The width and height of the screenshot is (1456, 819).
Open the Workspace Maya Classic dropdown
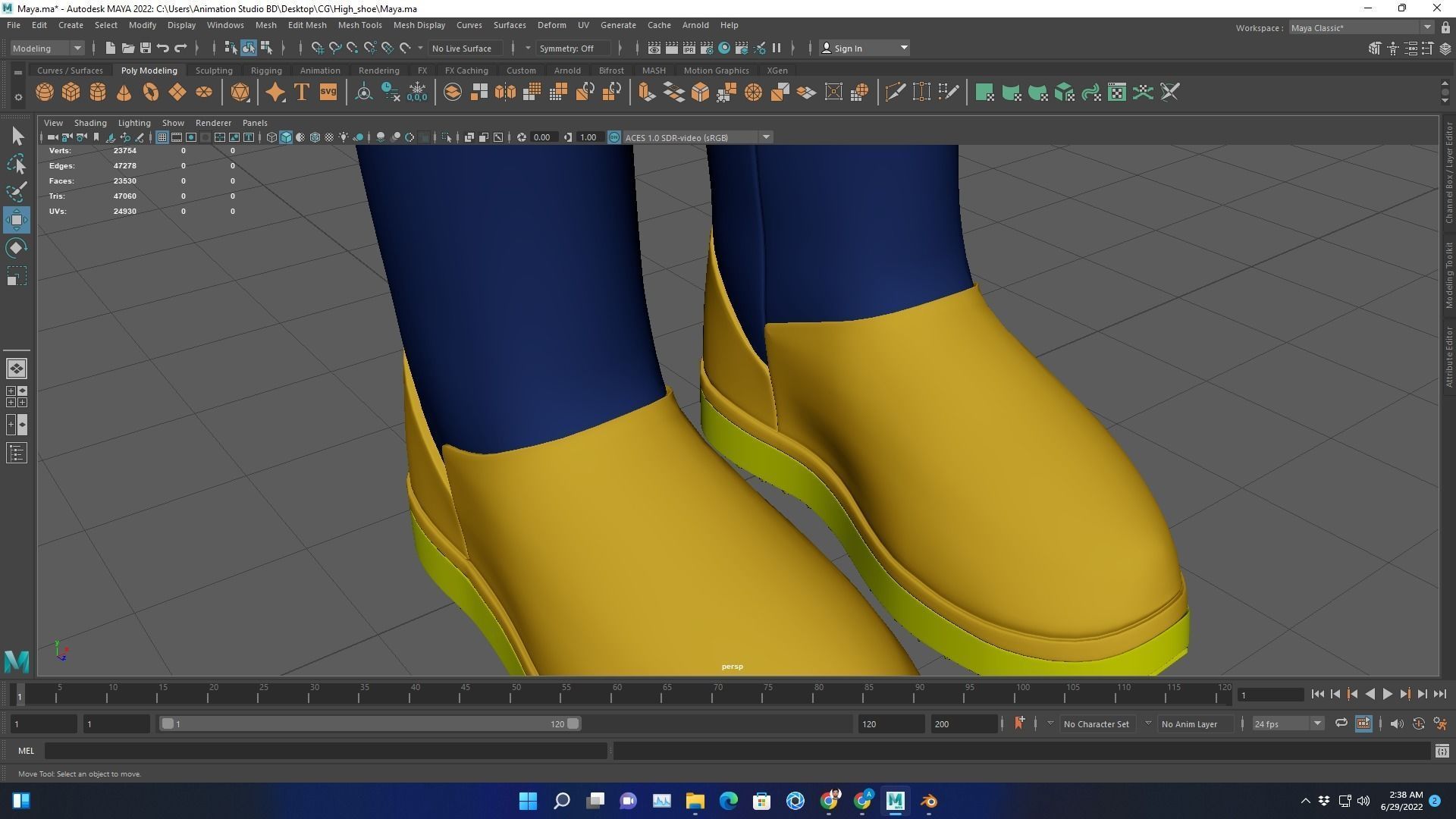click(1361, 28)
